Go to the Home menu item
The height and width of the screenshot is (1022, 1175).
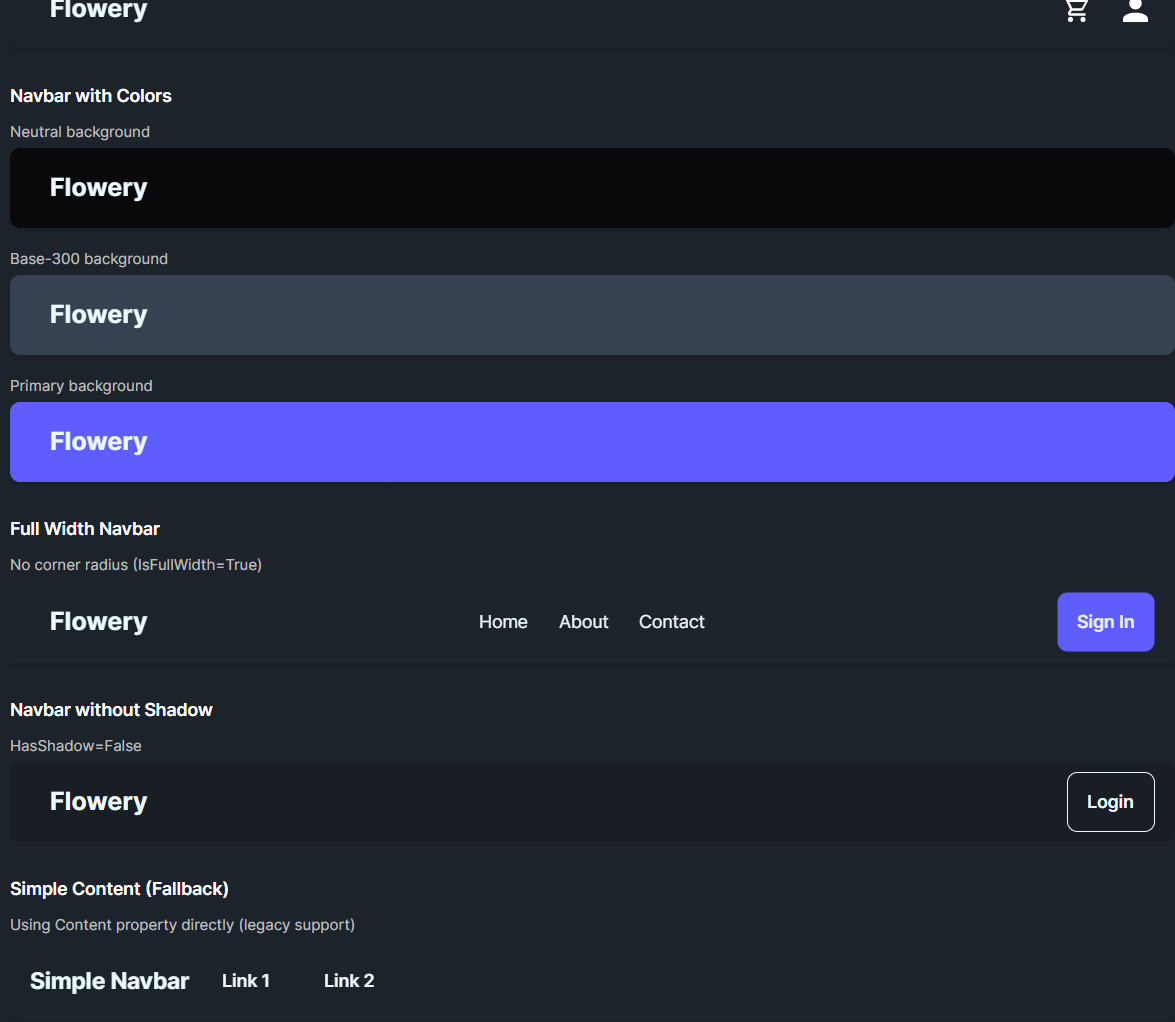503,622
